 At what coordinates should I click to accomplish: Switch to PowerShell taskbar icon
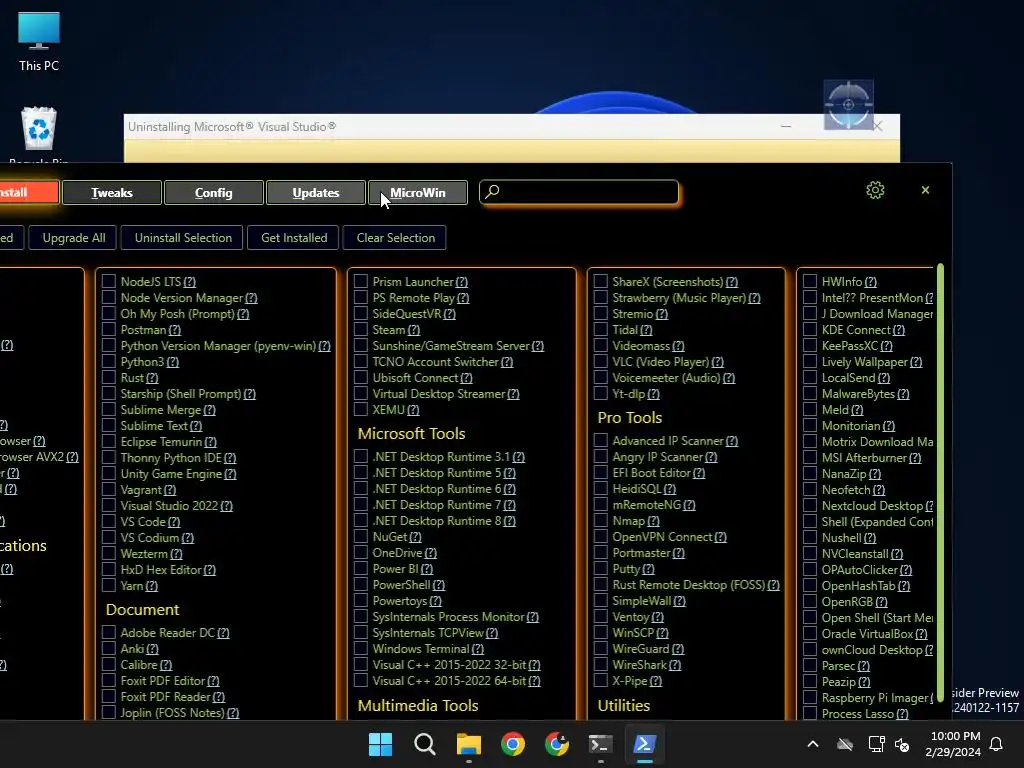click(645, 744)
